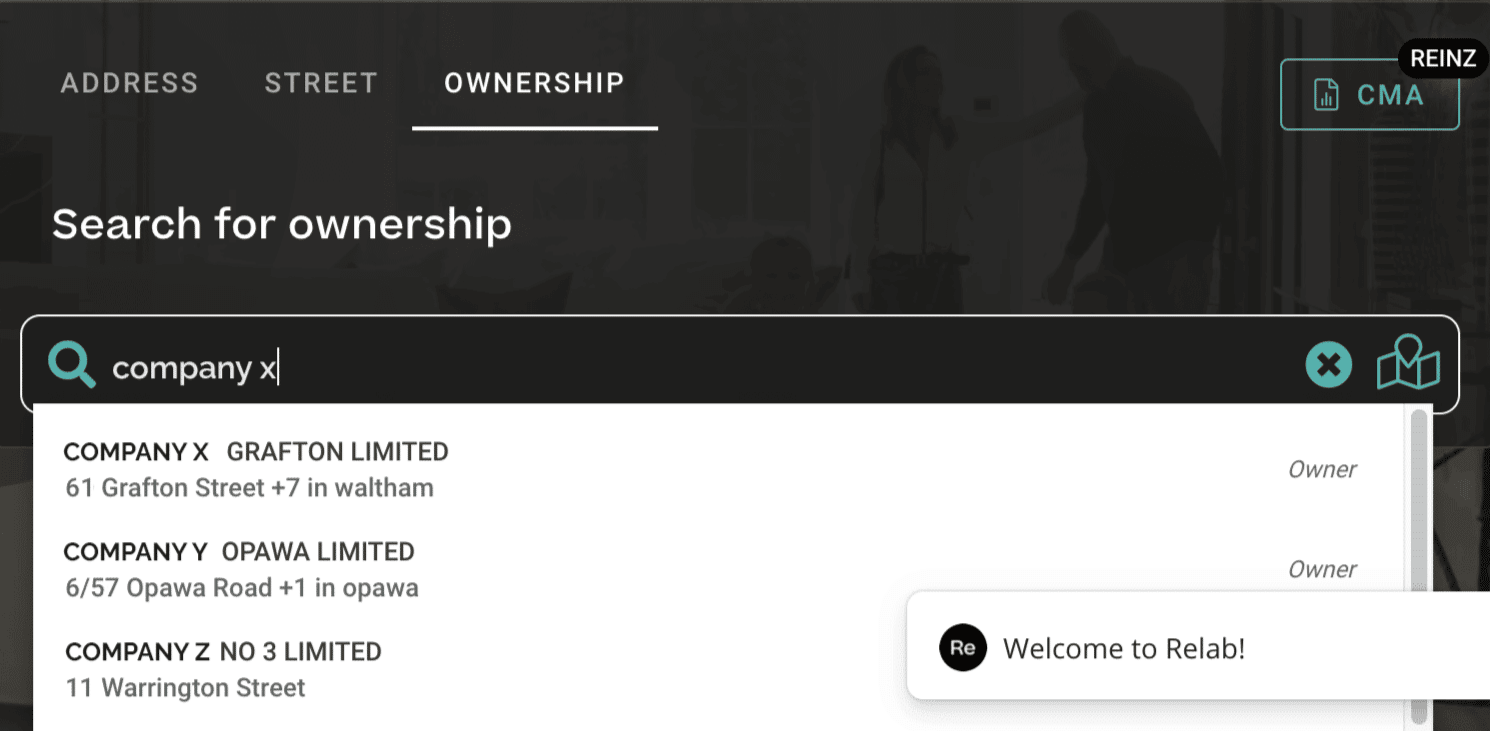
Task: Open the Welcome to Relab chat message
Action: 1198,646
